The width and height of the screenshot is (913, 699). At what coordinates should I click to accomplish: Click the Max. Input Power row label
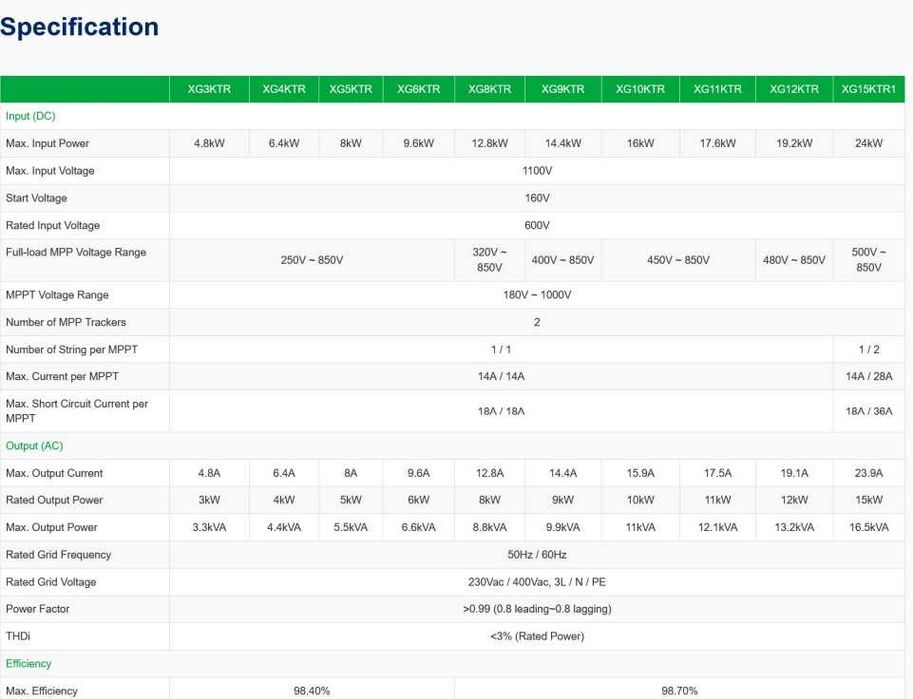pyautogui.click(x=47, y=143)
